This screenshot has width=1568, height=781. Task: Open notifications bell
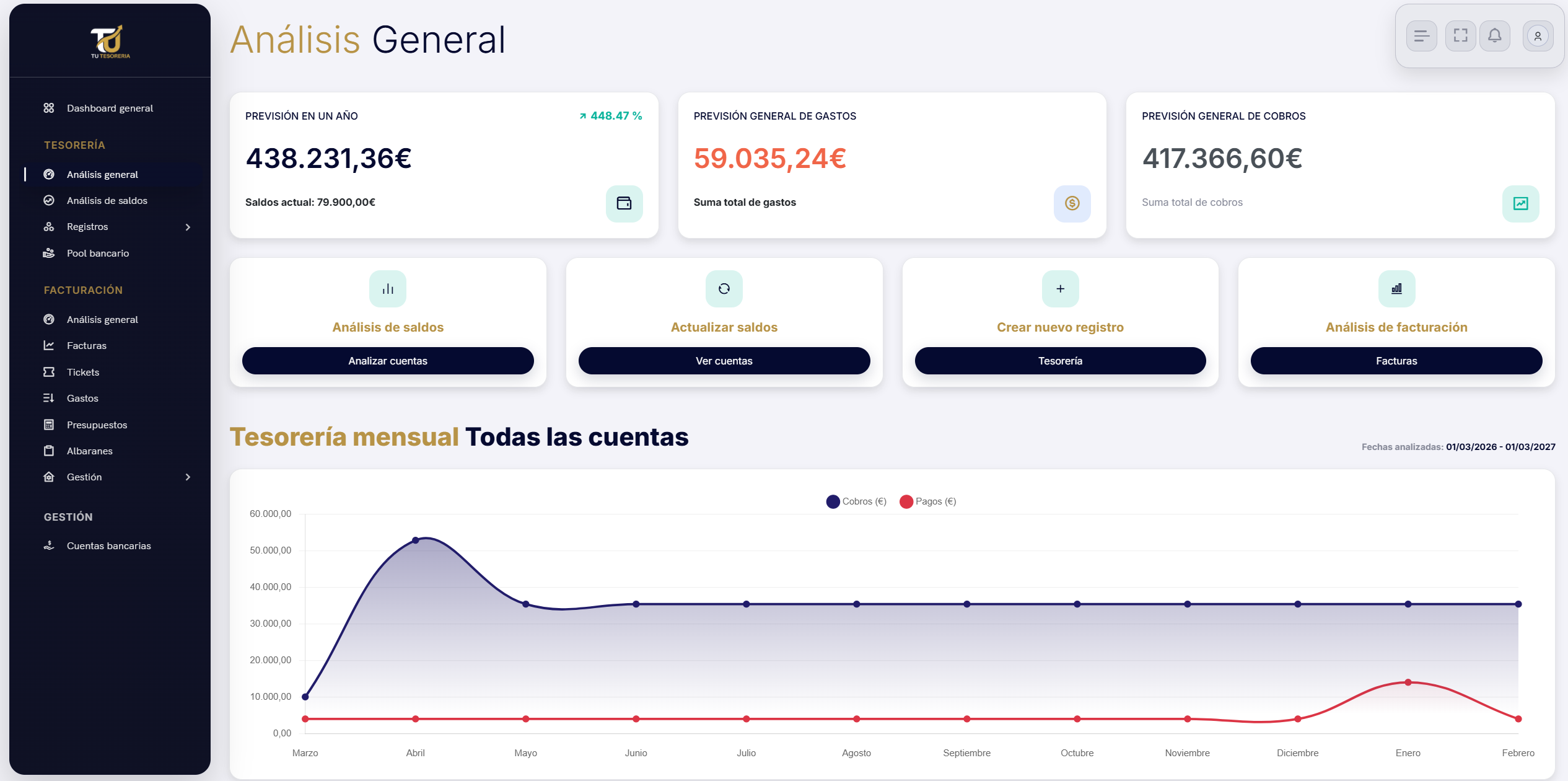[1495, 36]
